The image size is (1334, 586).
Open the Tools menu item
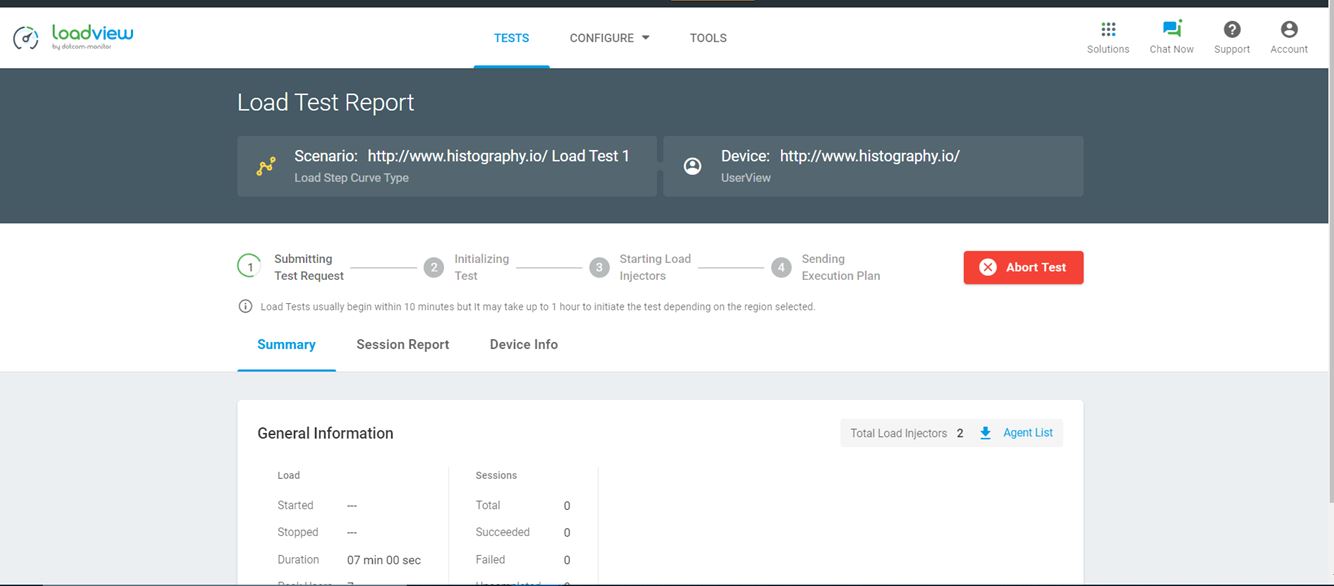point(708,38)
